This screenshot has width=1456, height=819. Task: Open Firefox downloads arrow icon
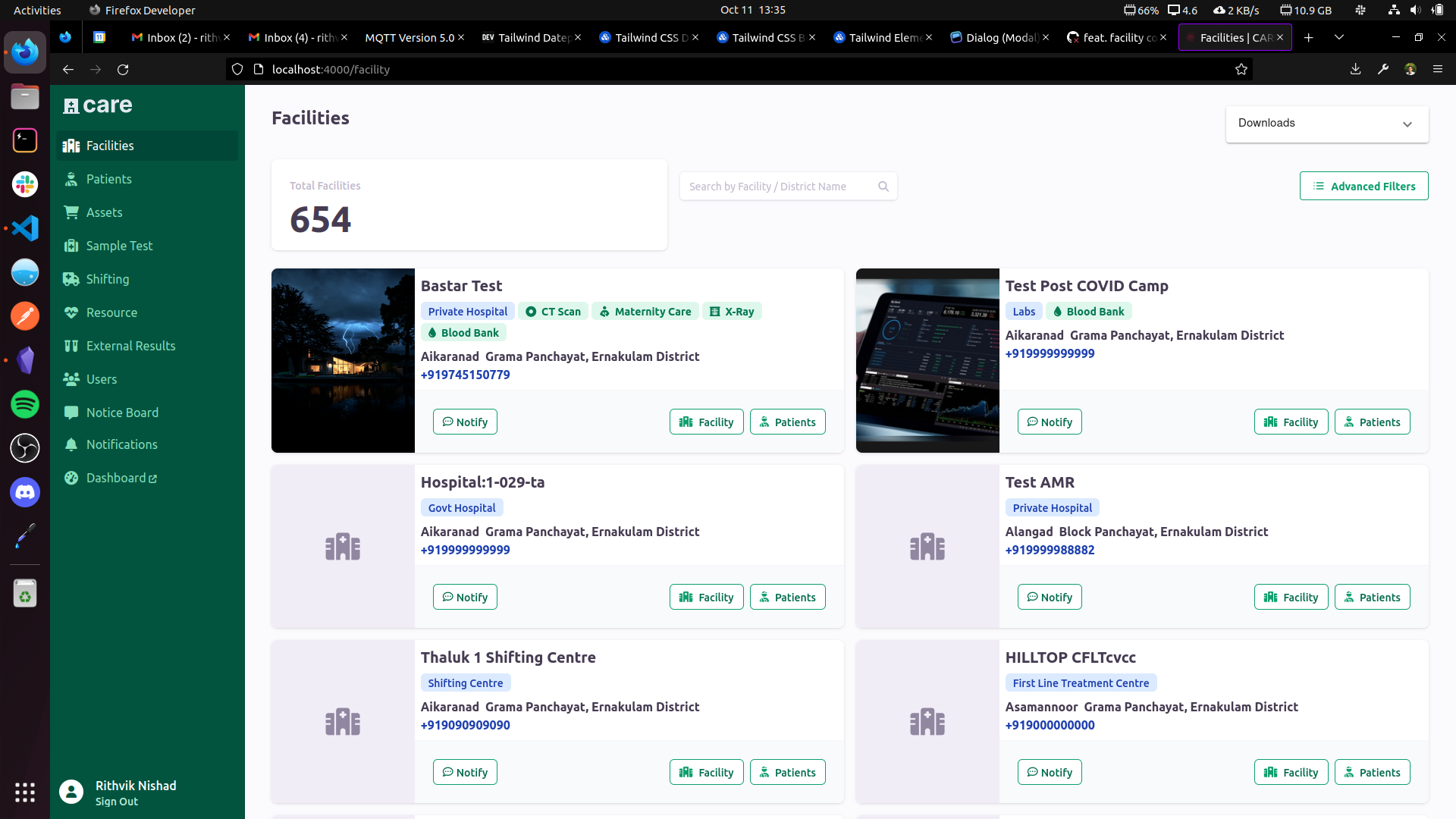(x=1355, y=69)
